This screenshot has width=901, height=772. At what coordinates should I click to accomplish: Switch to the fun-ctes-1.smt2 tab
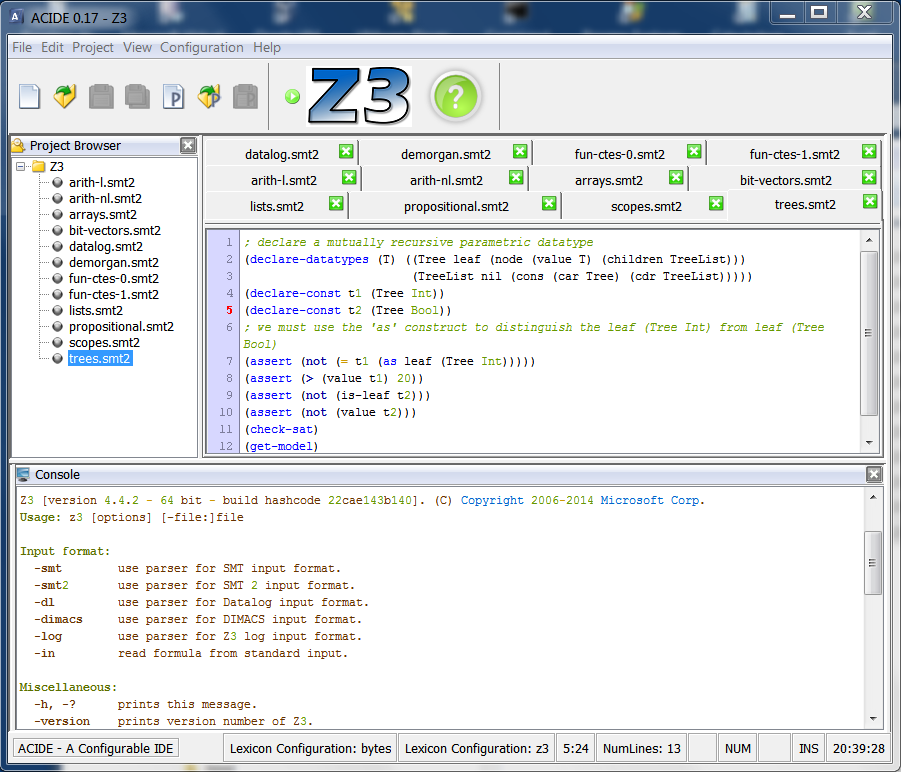pos(795,154)
